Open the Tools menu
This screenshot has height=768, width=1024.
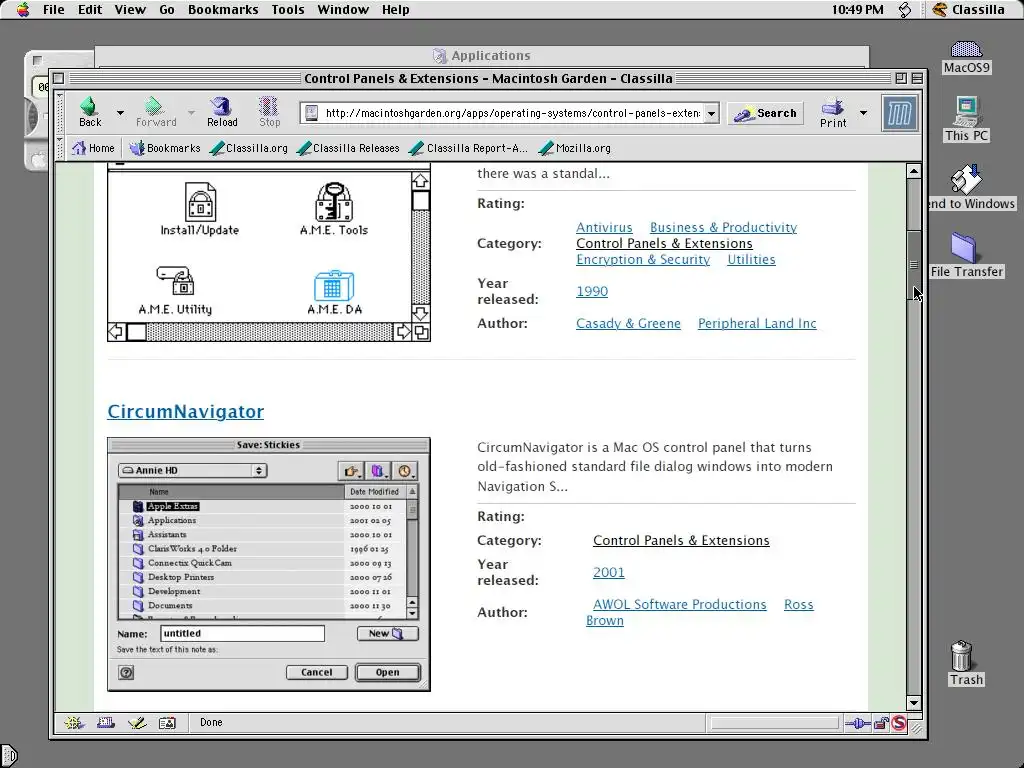(x=288, y=9)
